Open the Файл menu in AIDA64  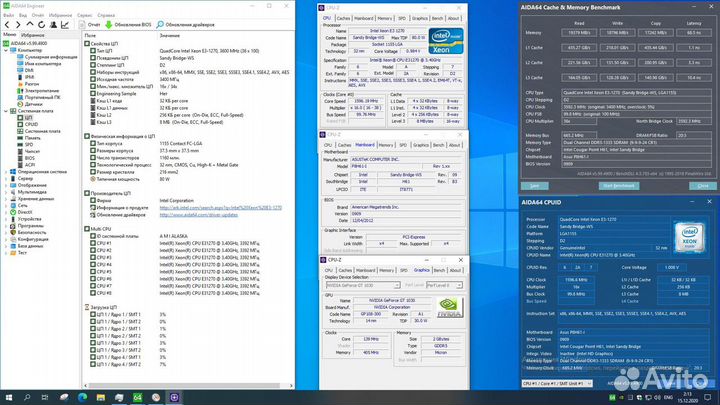(x=8, y=15)
